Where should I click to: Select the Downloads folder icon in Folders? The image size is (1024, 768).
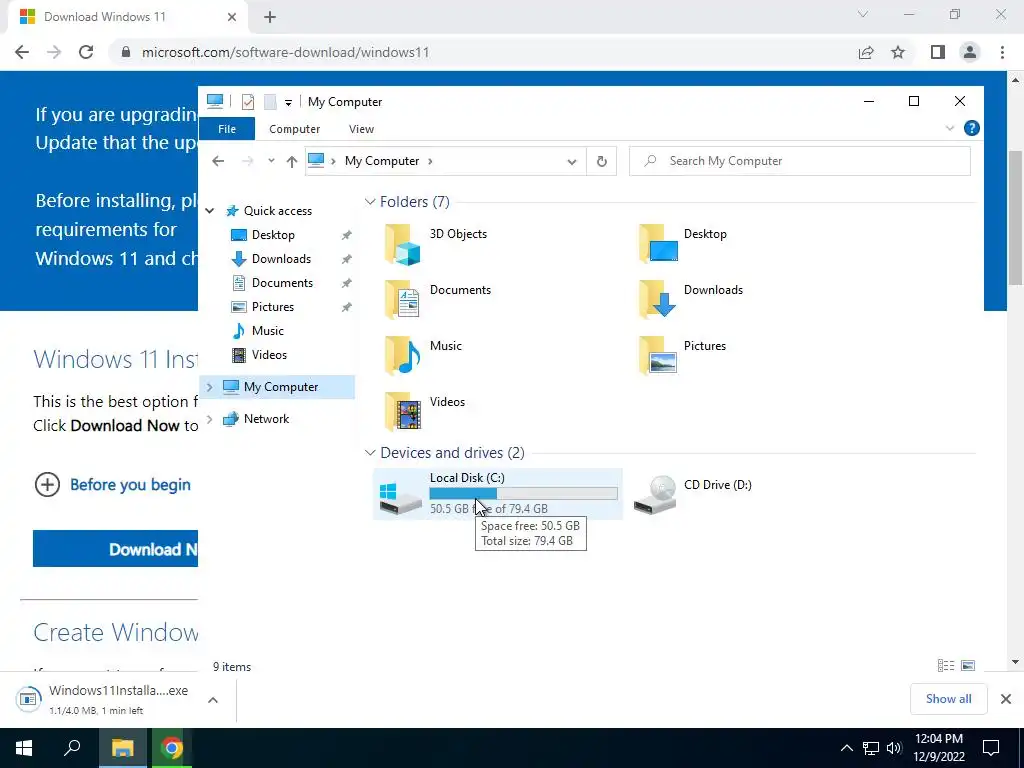point(658,298)
